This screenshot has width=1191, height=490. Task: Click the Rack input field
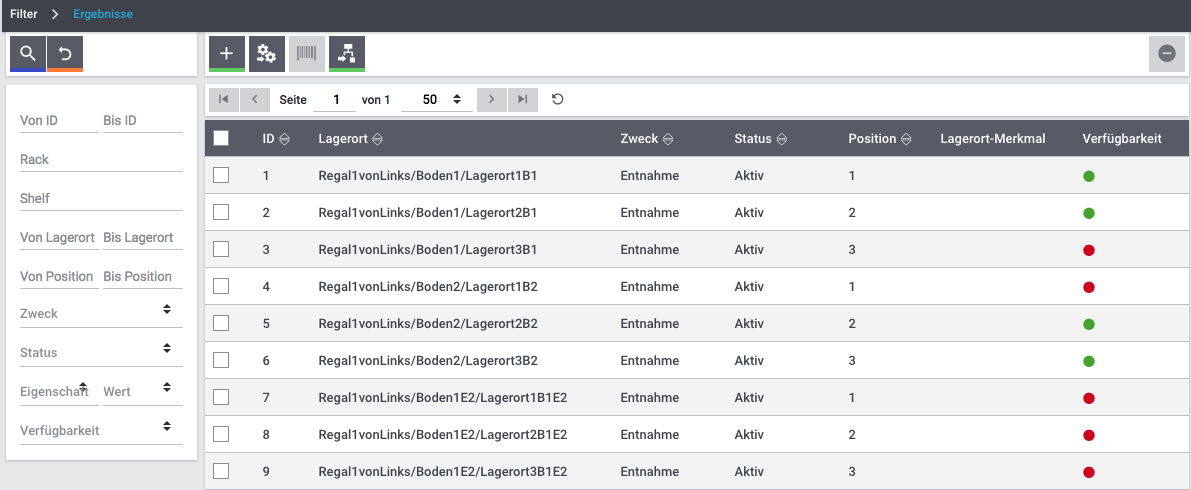tap(101, 160)
